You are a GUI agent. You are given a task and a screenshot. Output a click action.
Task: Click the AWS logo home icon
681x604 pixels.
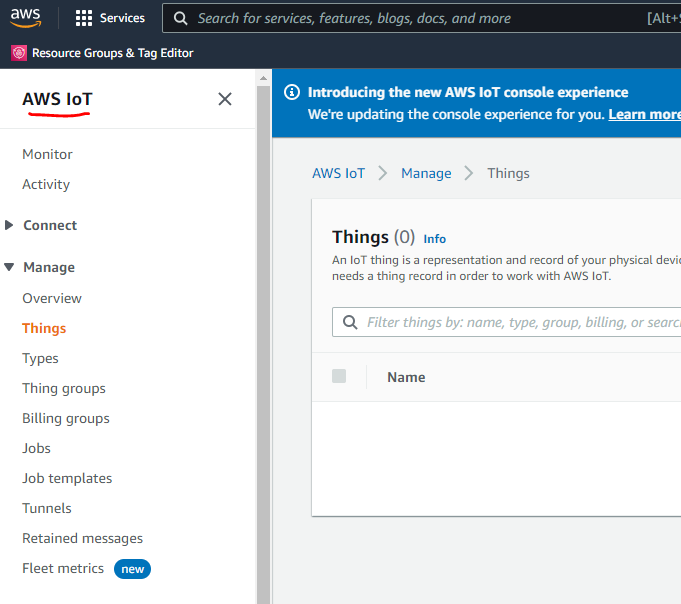26,17
